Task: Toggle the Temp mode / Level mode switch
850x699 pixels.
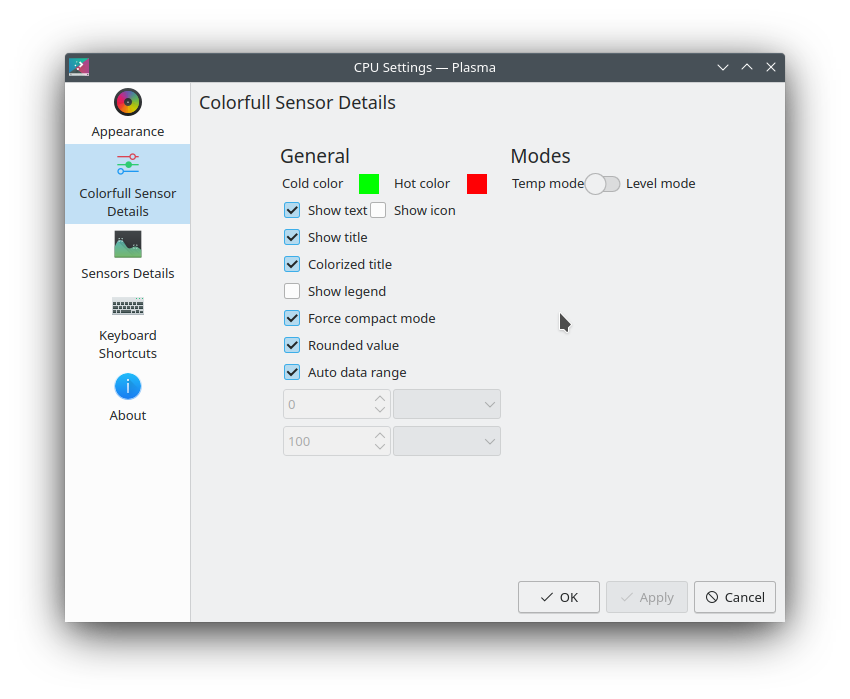Action: [602, 184]
